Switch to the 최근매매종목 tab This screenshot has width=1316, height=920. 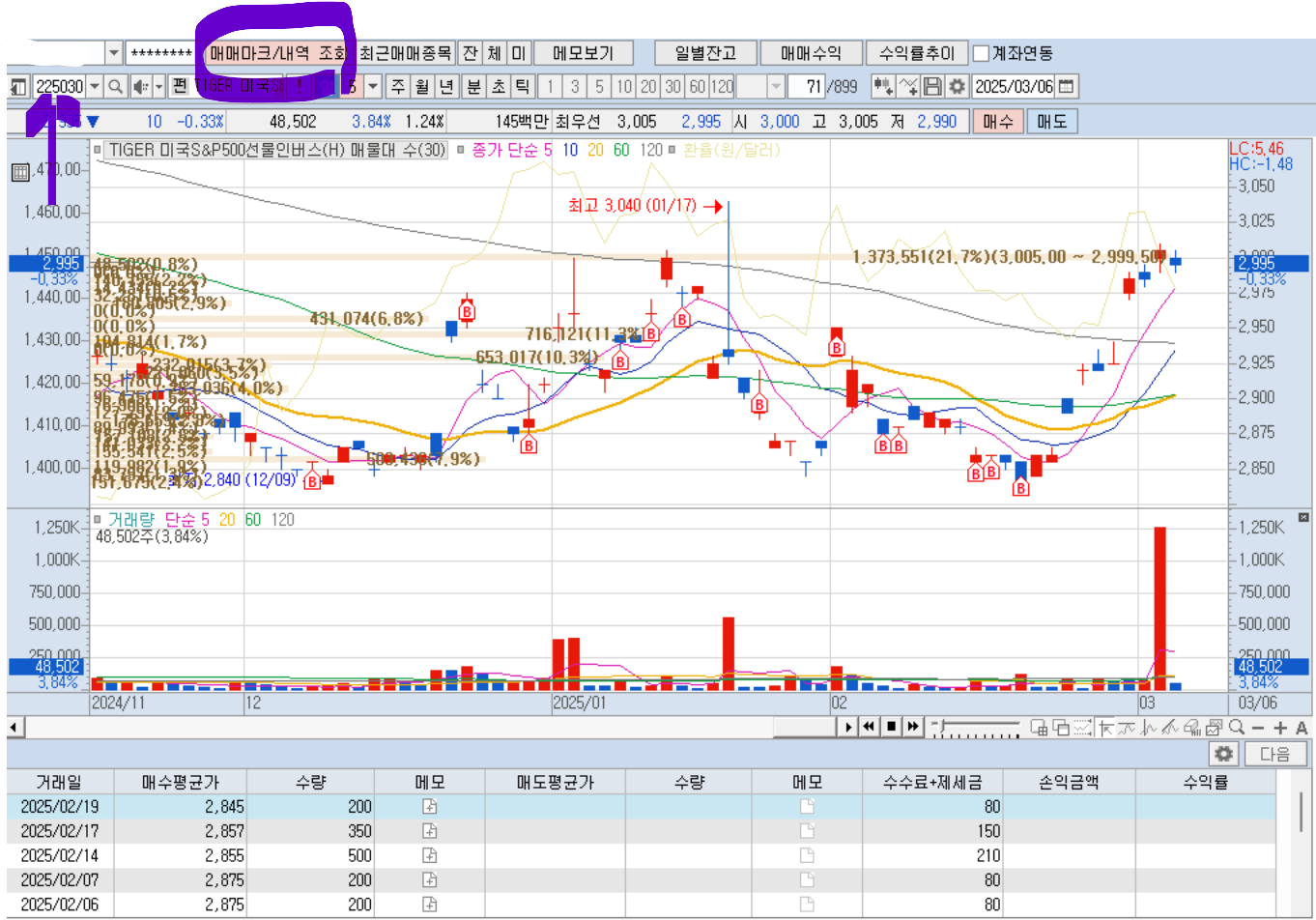coord(405,53)
